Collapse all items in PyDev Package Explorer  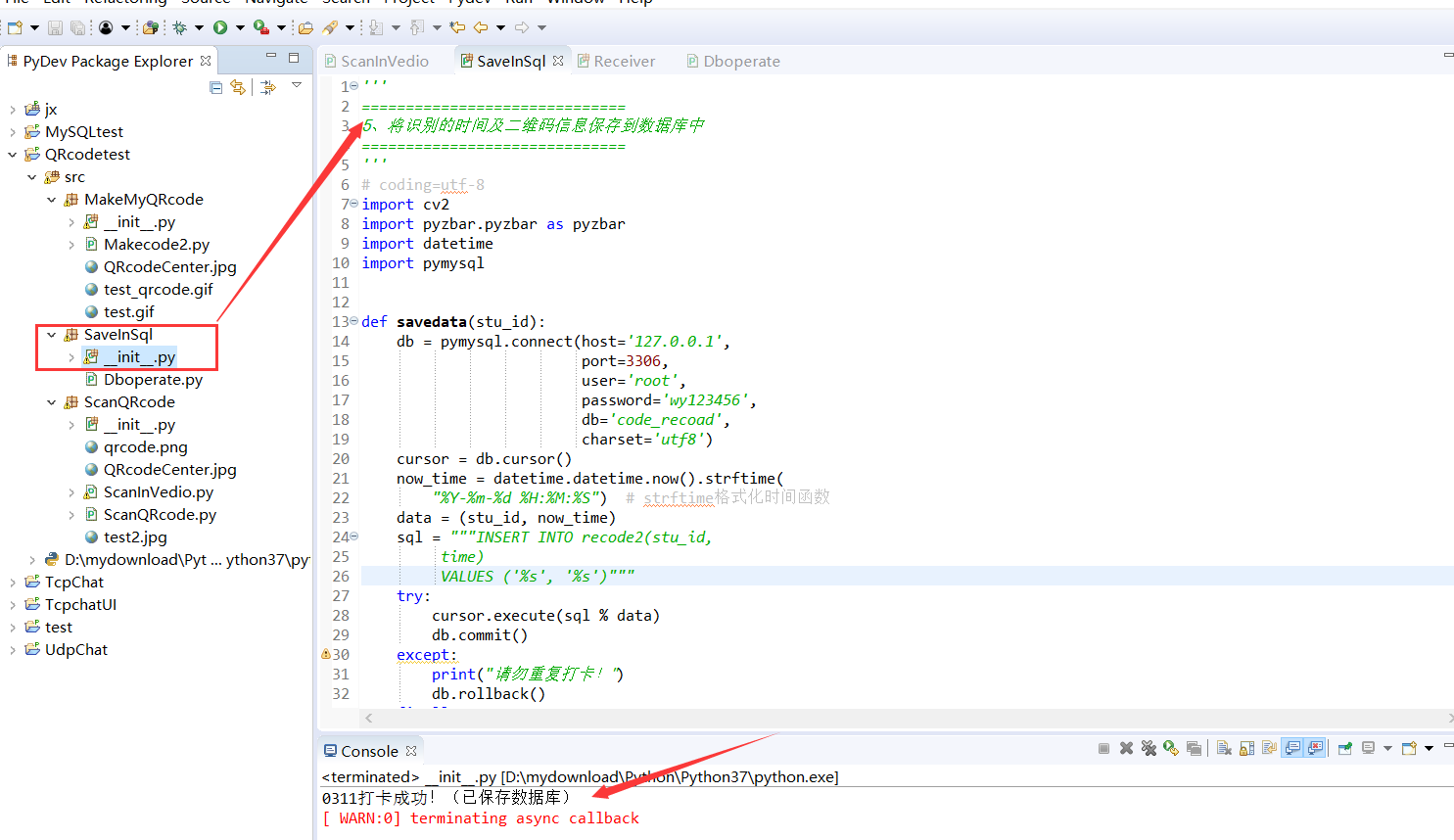coord(214,87)
